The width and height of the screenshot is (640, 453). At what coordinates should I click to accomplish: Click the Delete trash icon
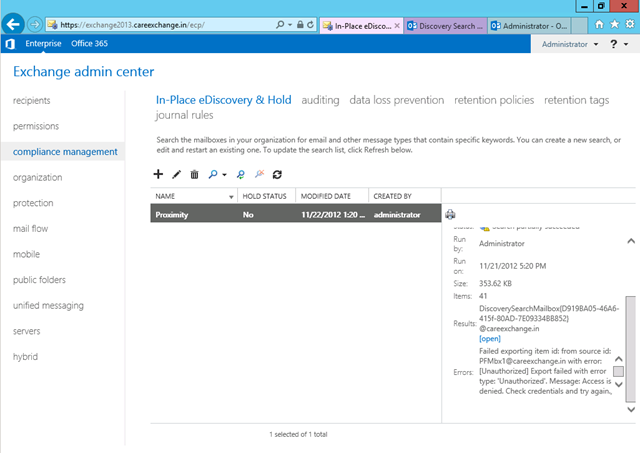pyautogui.click(x=194, y=175)
